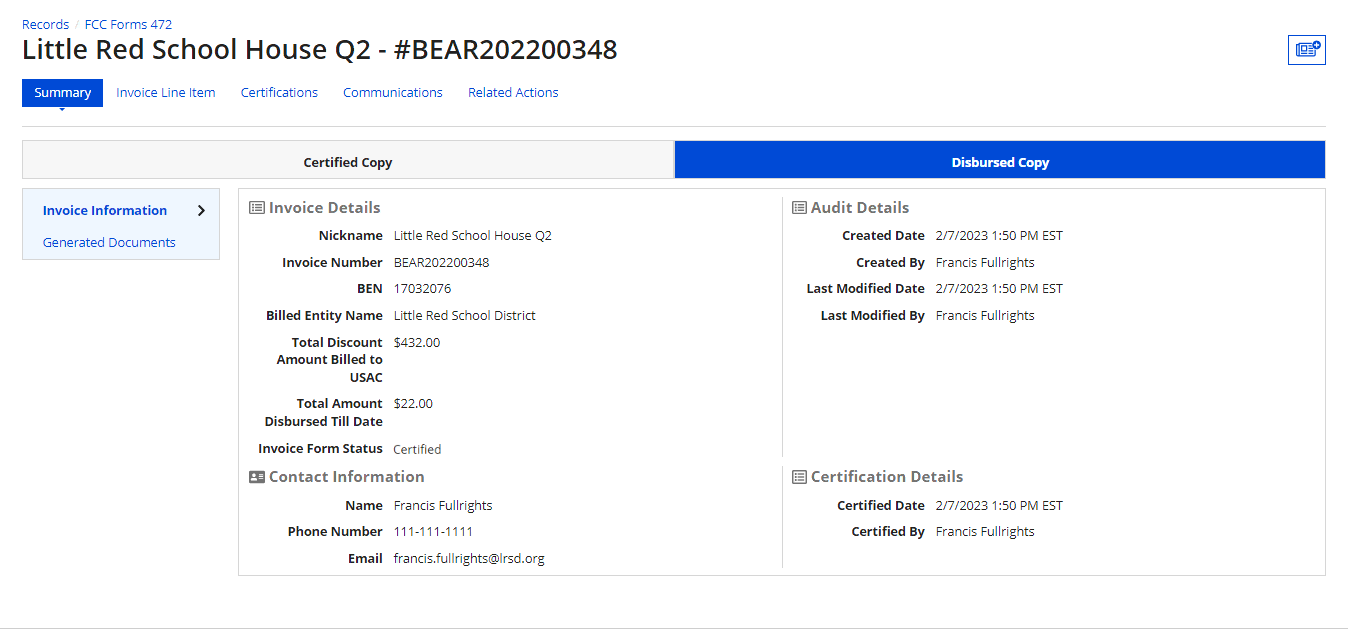Click the Invoice Details section list icon
Screen dimensions: 1348x629
tap(257, 208)
